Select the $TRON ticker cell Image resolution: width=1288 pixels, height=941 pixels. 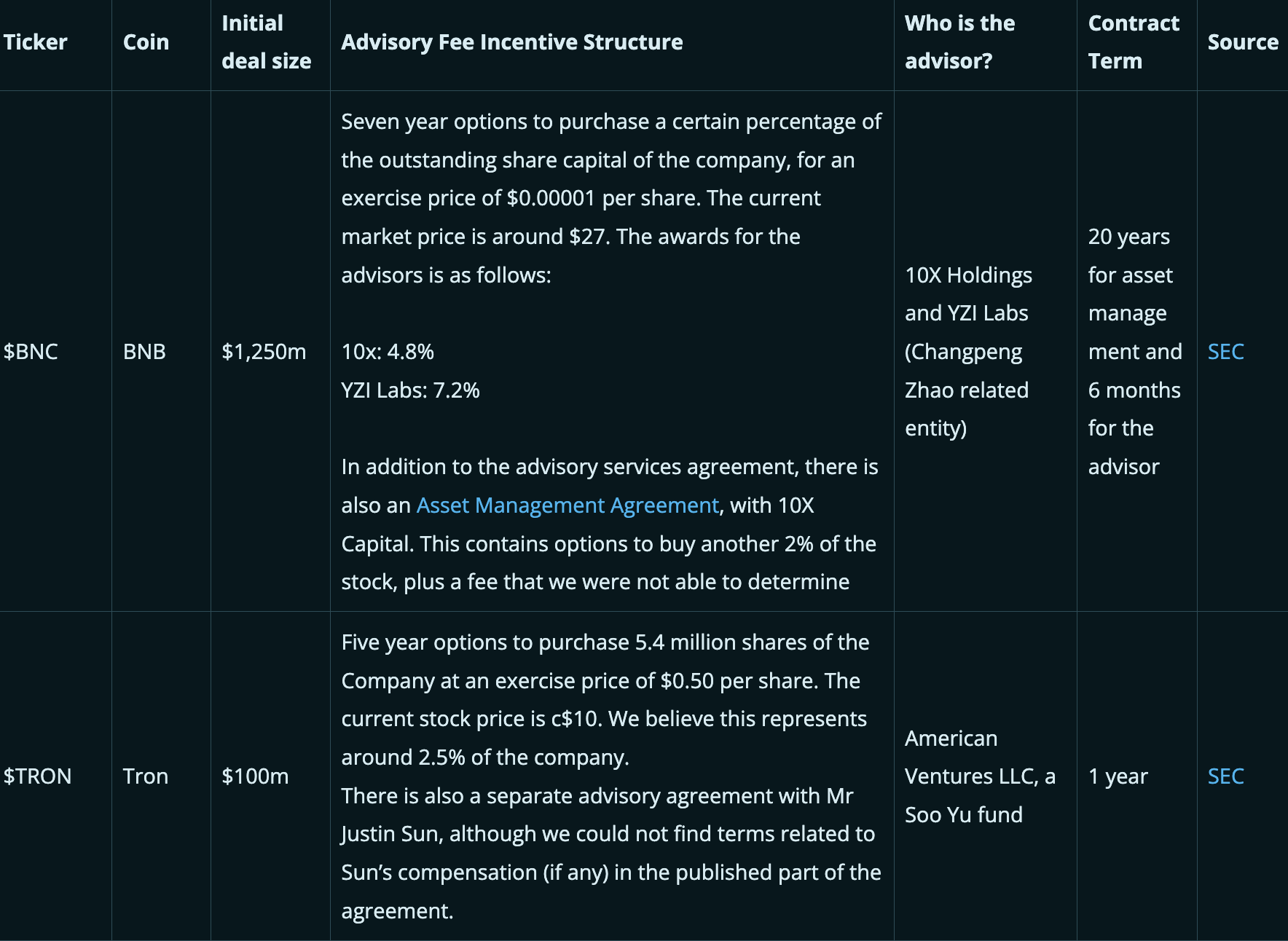37,776
